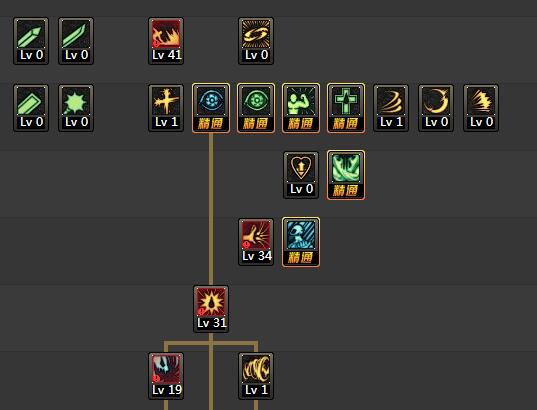Click the blue skull mastered skill icon
The width and height of the screenshot is (537, 410).
point(301,242)
